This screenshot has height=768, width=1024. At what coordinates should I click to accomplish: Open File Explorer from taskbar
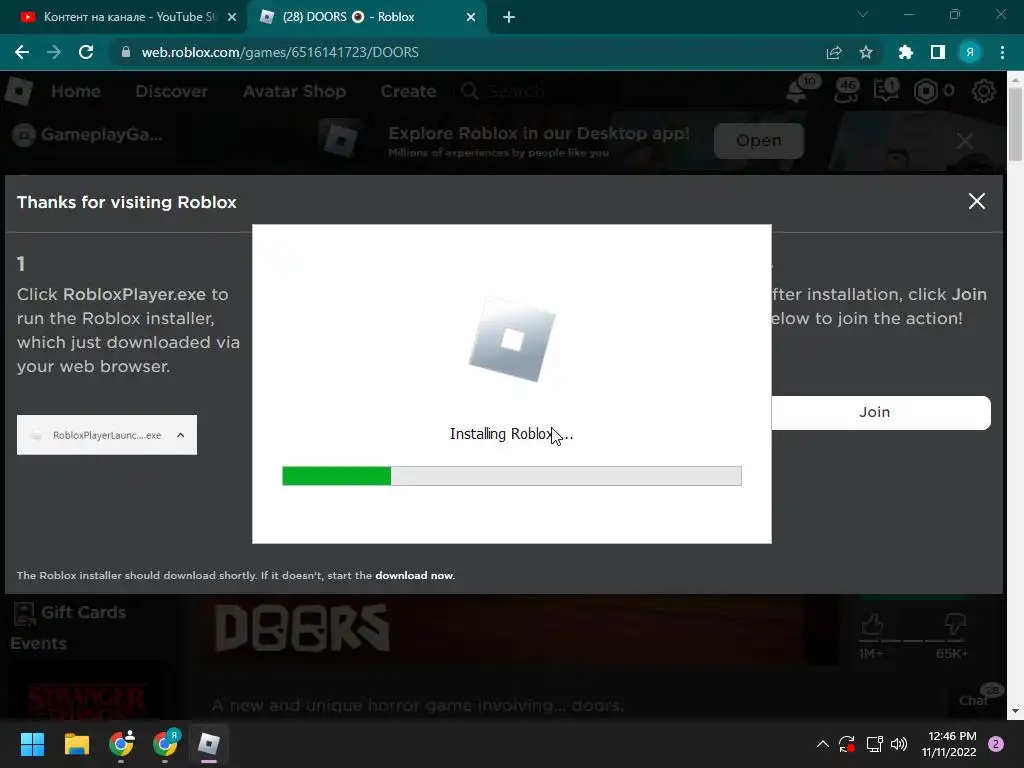coord(76,744)
